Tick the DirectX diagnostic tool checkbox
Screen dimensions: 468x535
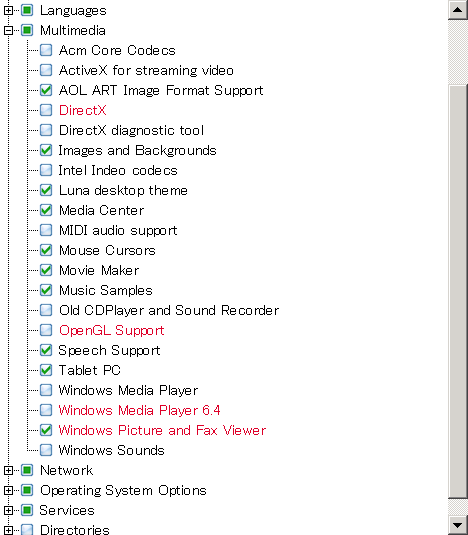[x=46, y=130]
